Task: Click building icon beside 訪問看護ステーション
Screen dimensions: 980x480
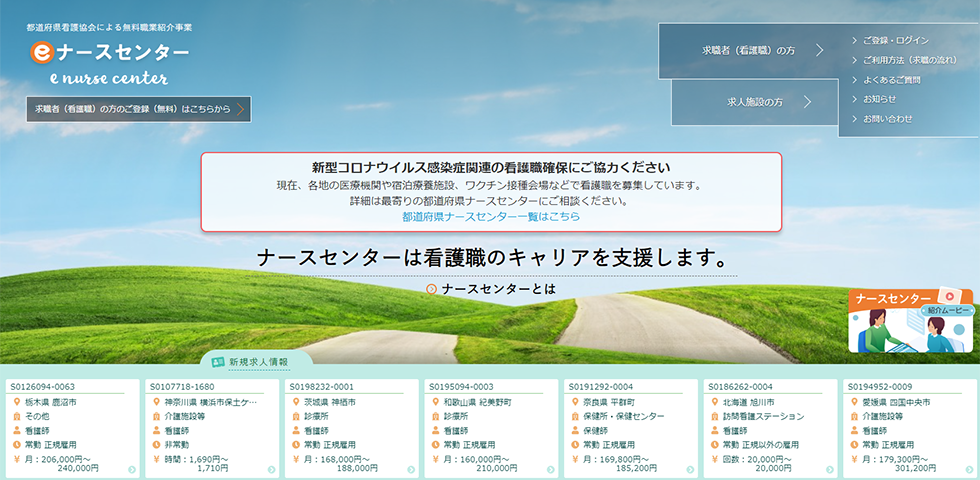Action: (715, 416)
